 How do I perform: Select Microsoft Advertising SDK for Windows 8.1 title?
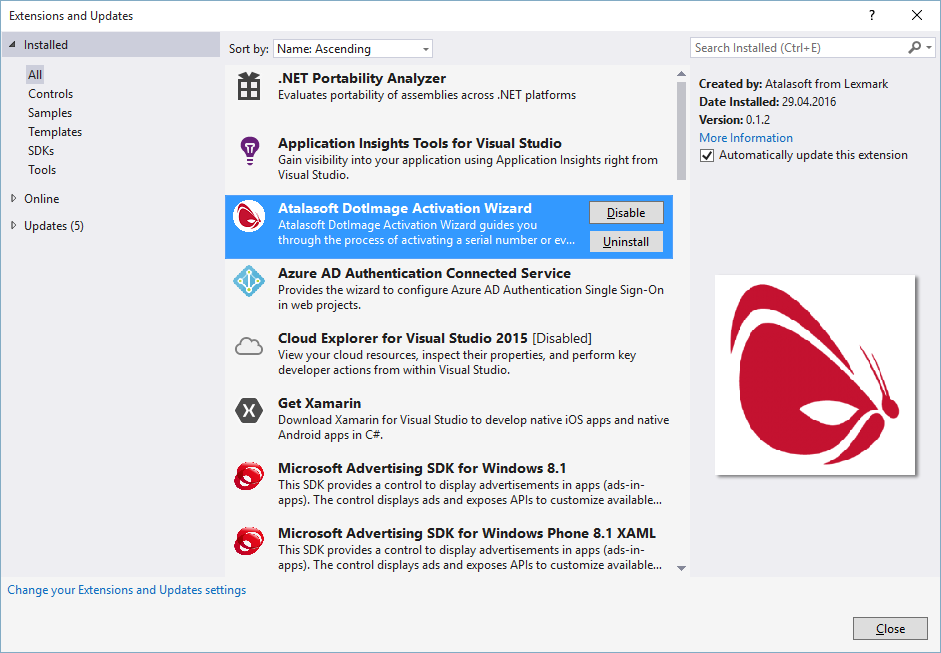422,468
